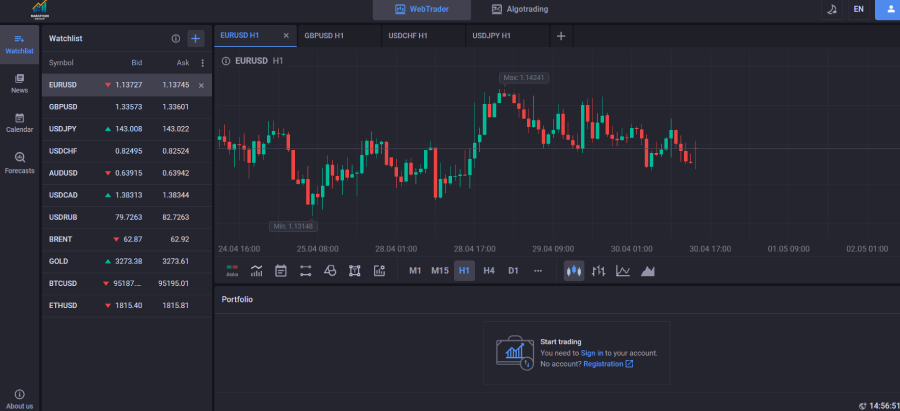Viewport: 900px width, 411px height.
Task: Select bar chart type
Action: click(x=599, y=270)
